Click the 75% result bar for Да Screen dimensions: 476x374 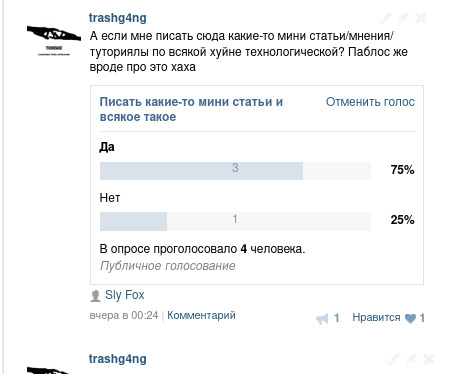tap(235, 171)
